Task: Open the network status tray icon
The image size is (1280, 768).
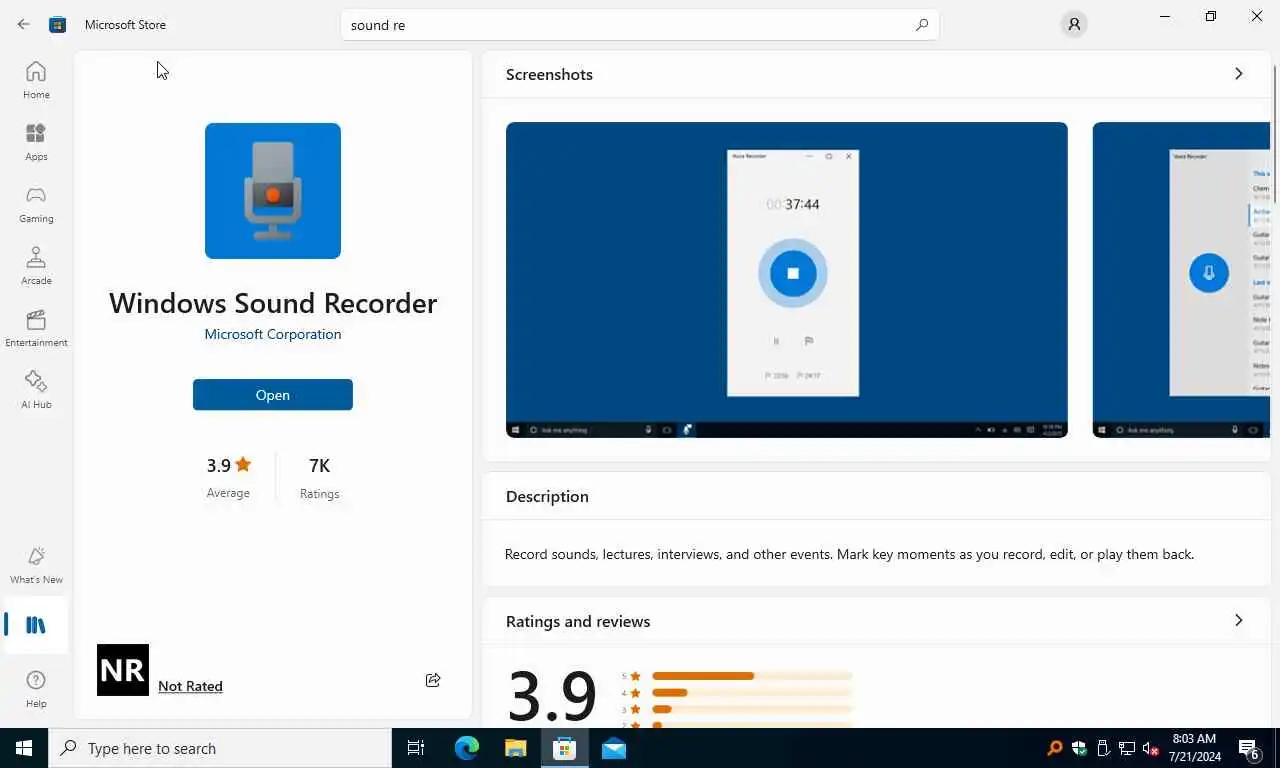Action: pyautogui.click(x=1127, y=748)
